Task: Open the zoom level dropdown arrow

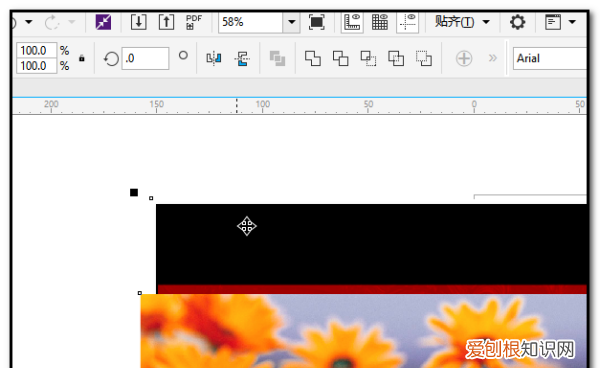Action: 292,23
